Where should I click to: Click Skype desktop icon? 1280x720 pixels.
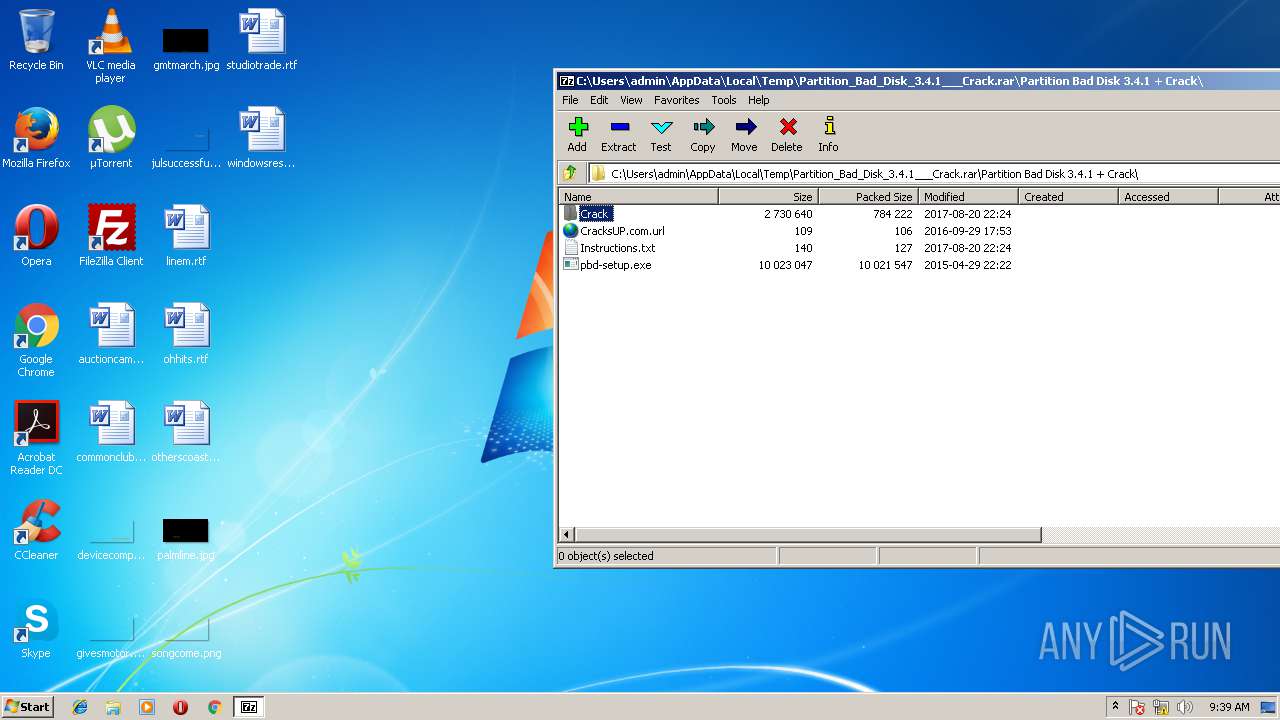pos(36,628)
